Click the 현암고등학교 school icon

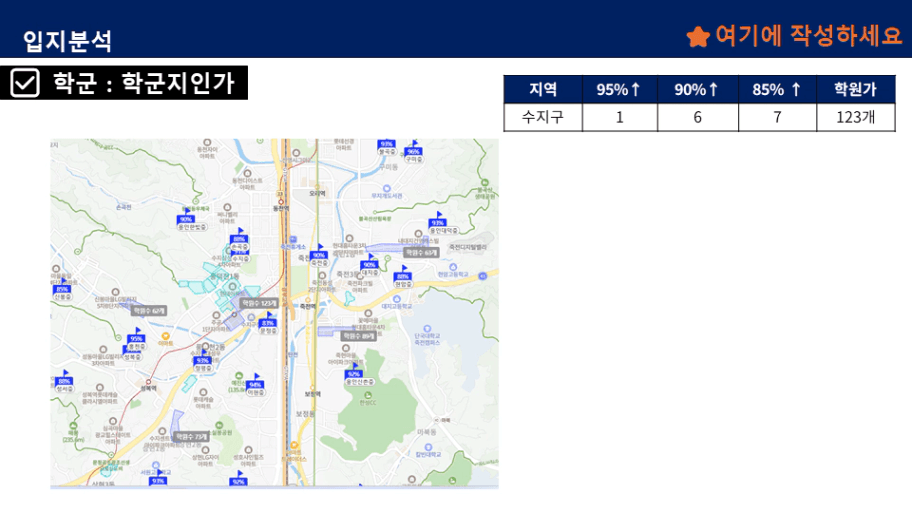[453, 268]
